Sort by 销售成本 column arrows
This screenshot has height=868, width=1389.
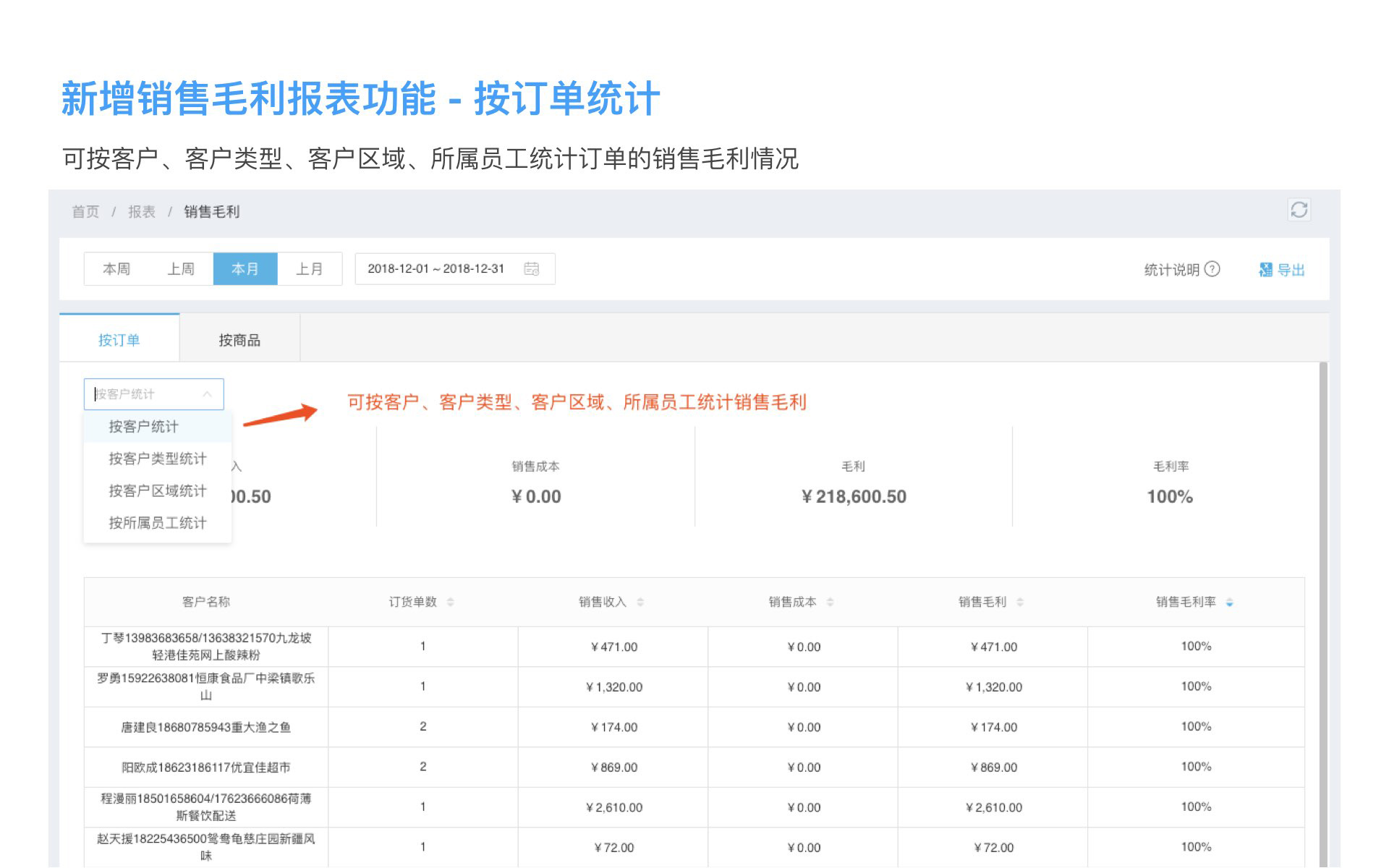(x=830, y=602)
